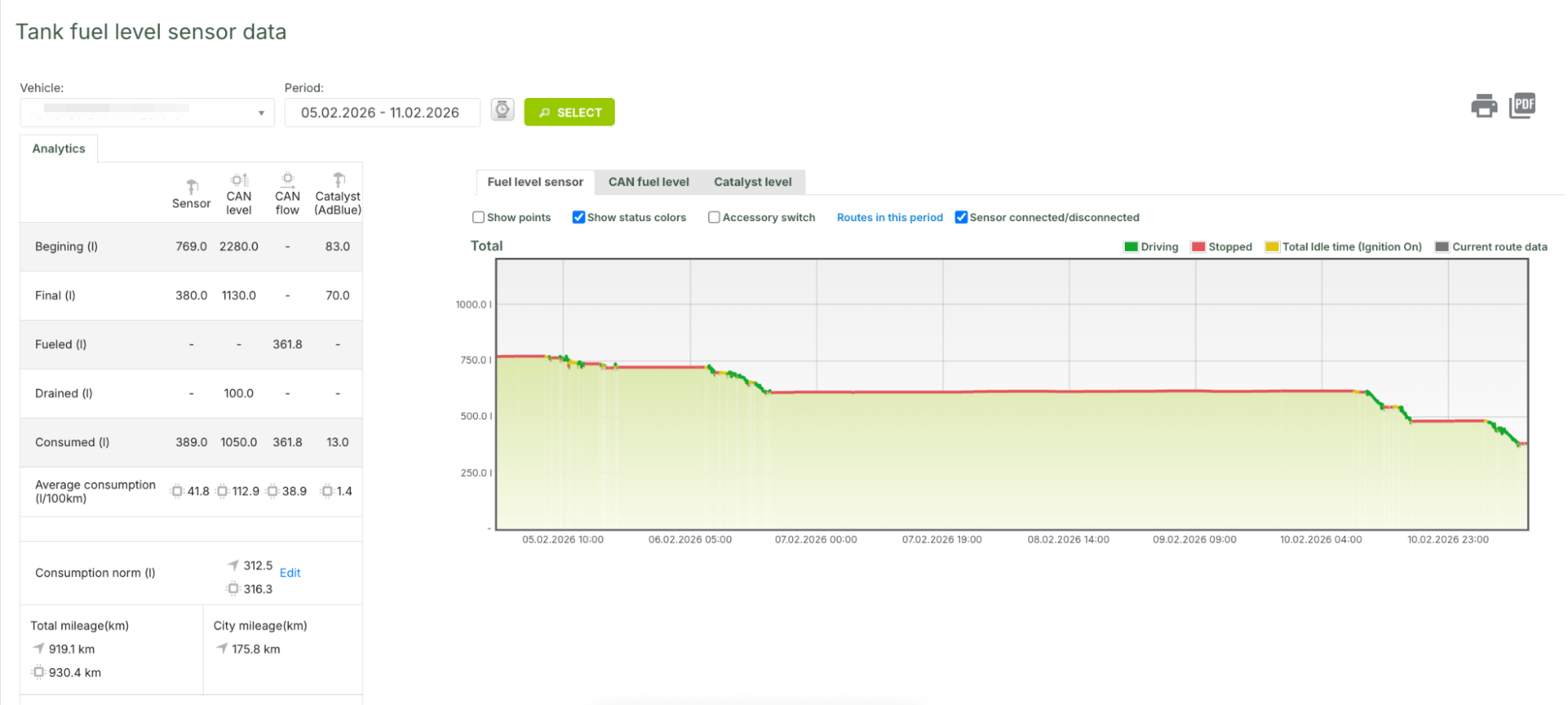This screenshot has height=705, width=1568.
Task: Toggle the Accessory switch checkbox
Action: point(714,217)
